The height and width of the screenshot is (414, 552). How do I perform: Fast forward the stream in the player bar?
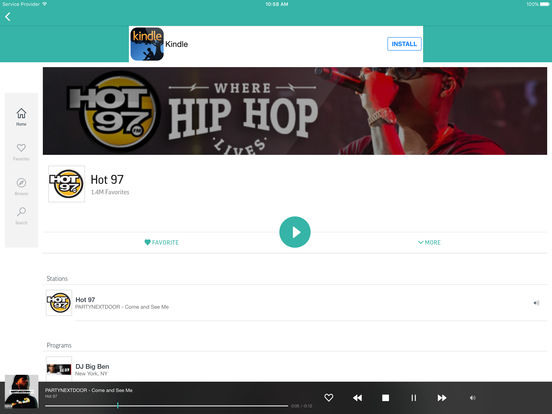(442, 398)
